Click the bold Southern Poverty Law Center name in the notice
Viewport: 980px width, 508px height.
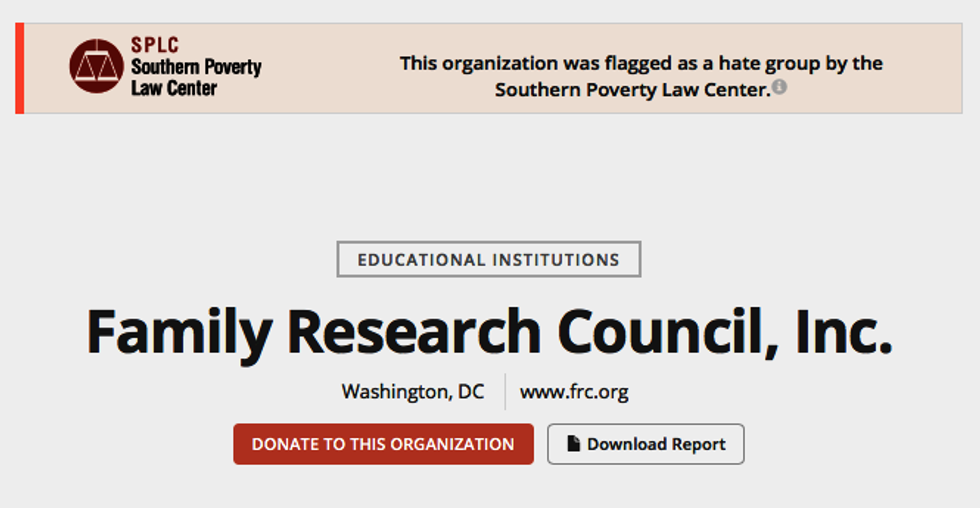click(632, 90)
